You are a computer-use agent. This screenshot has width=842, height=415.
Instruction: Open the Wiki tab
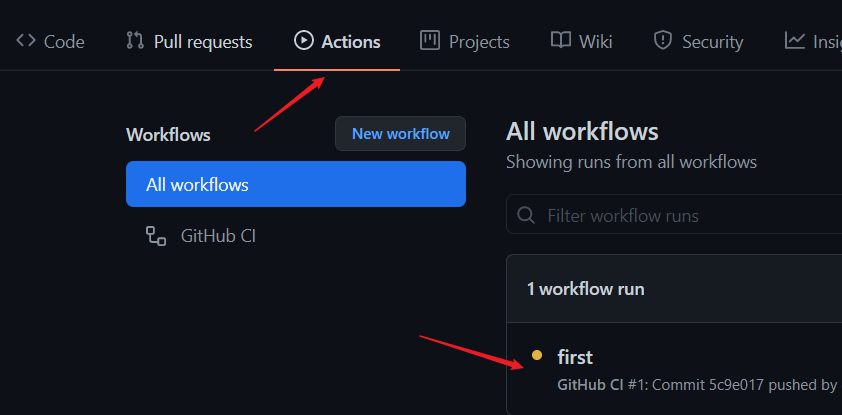pos(595,41)
